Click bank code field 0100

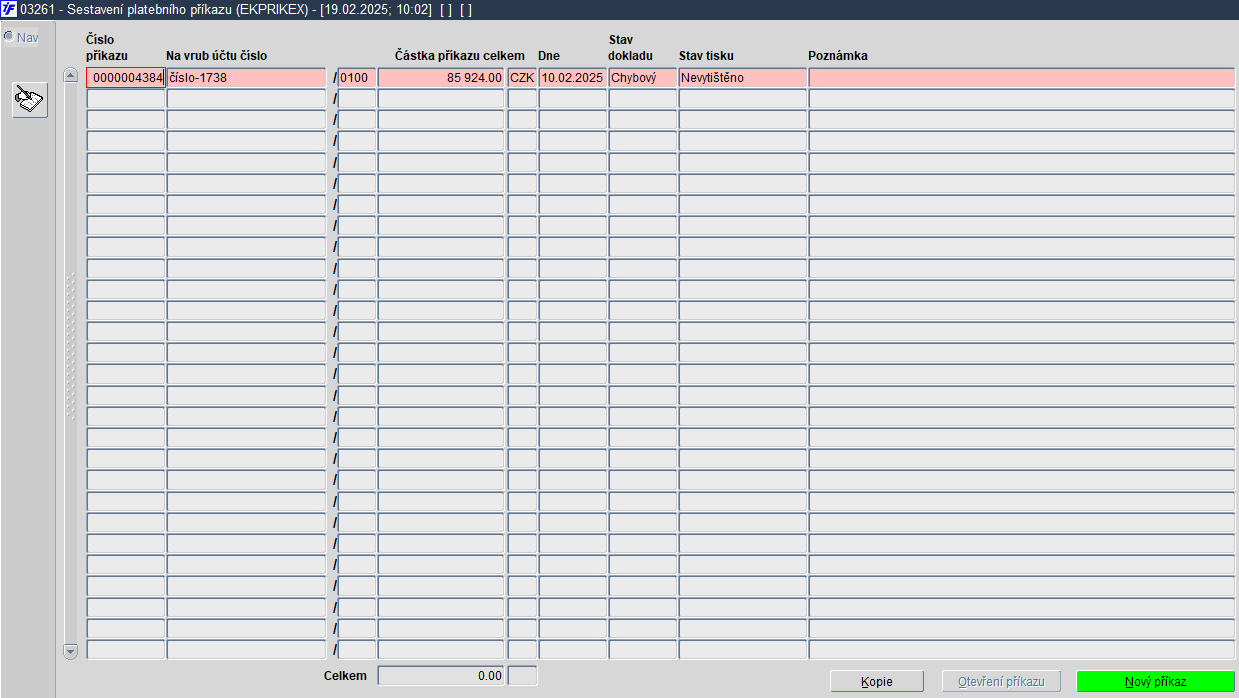pos(357,78)
